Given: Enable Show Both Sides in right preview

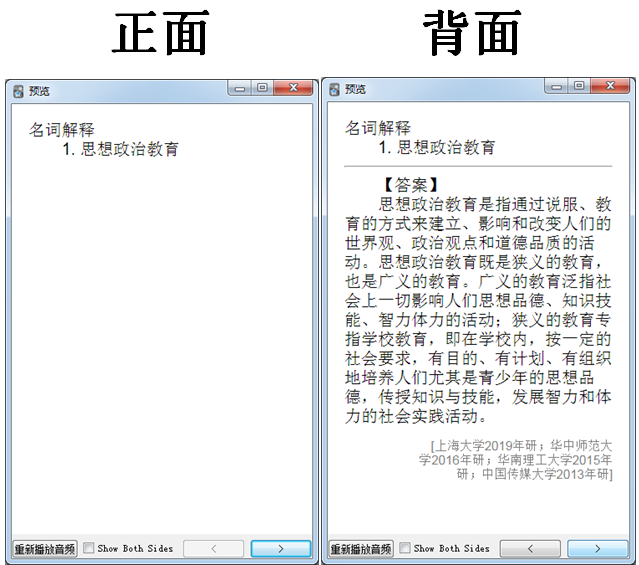Looking at the screenshot, I should click(405, 548).
